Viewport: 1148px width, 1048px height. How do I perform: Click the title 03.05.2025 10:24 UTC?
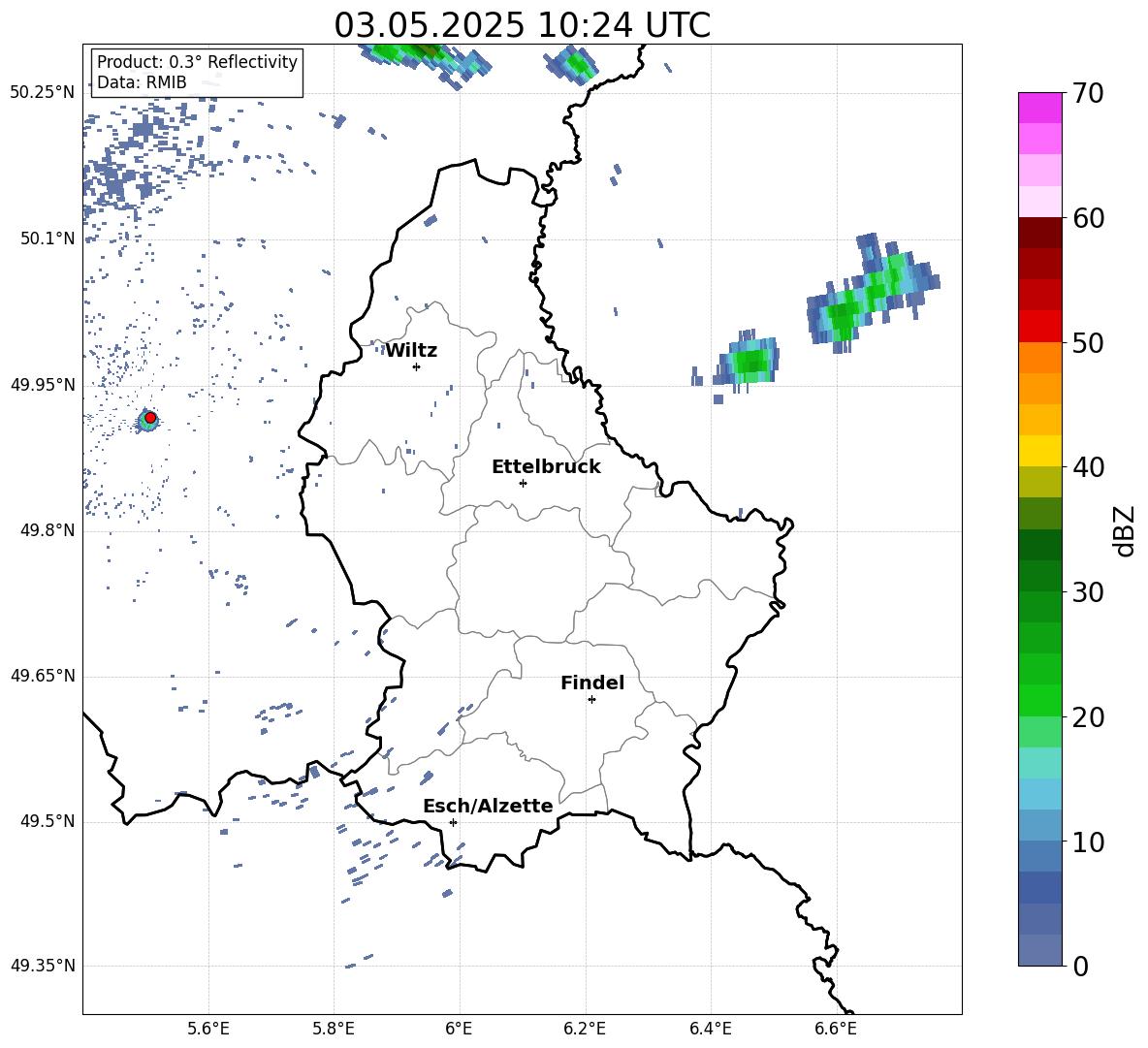click(x=522, y=25)
